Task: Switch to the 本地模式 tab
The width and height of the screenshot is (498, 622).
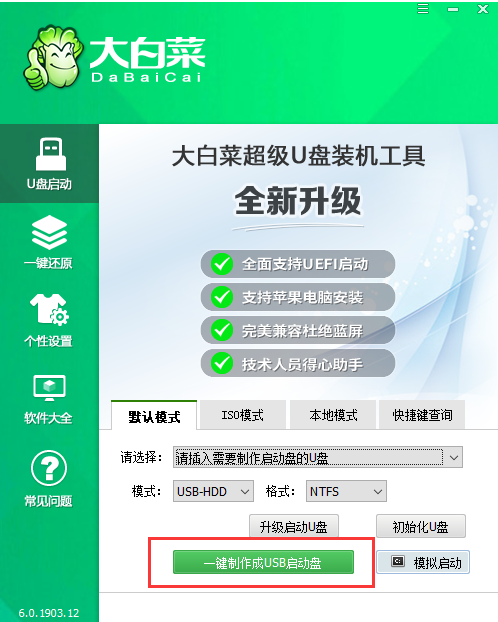Action: [333, 415]
